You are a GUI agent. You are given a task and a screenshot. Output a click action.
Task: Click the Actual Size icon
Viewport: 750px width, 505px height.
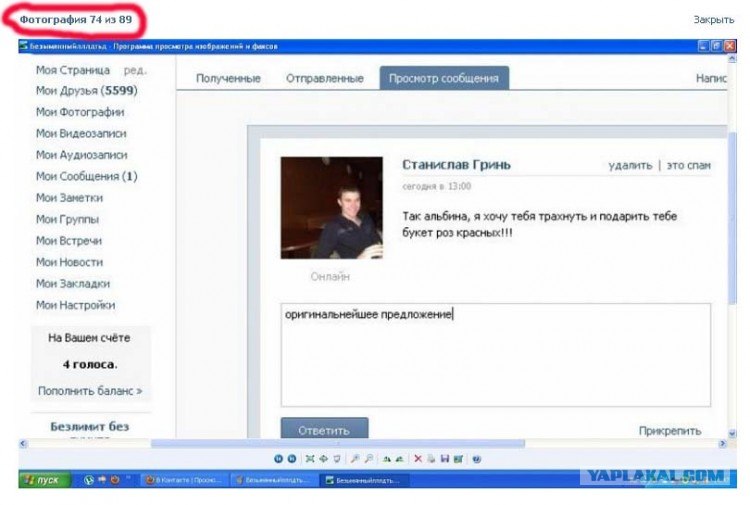324,459
